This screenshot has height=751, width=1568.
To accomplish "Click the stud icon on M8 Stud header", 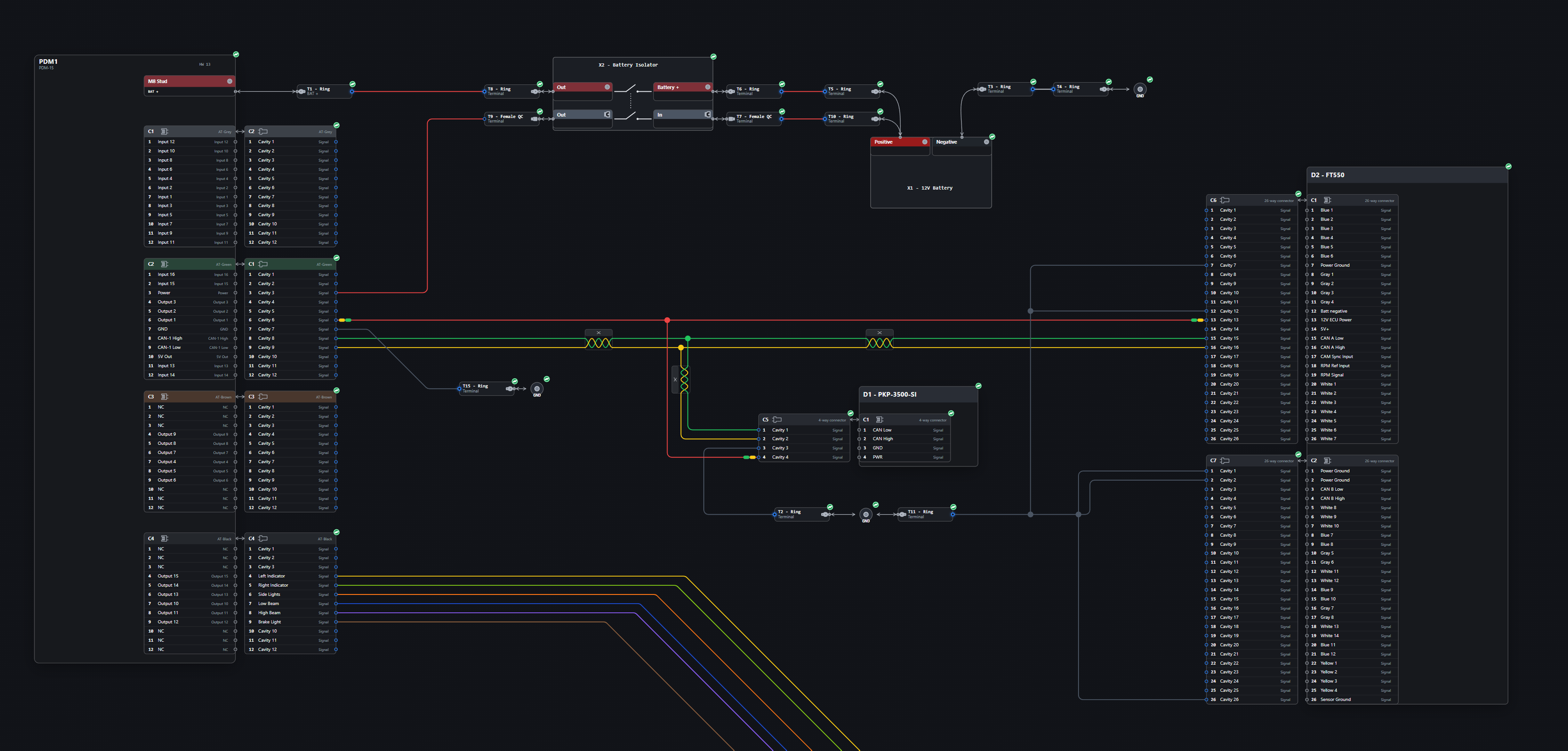I will point(229,81).
